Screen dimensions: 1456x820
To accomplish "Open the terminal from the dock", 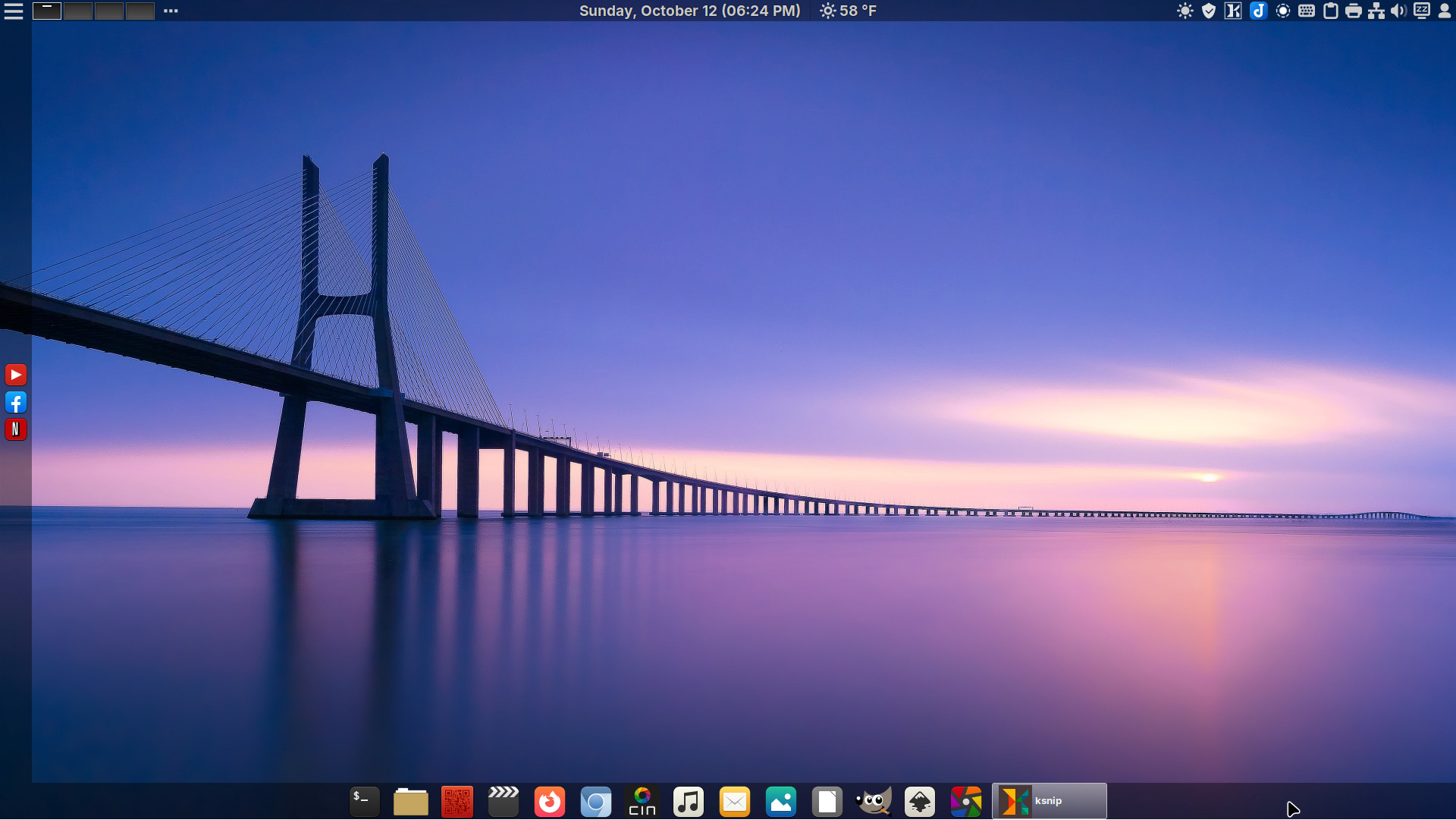I will pos(364,802).
